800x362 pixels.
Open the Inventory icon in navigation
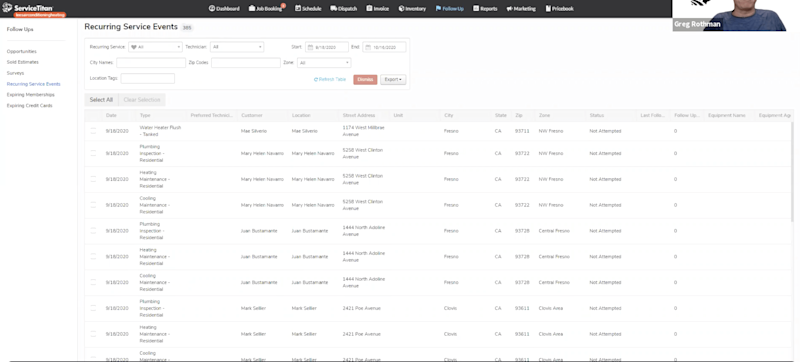pos(401,8)
